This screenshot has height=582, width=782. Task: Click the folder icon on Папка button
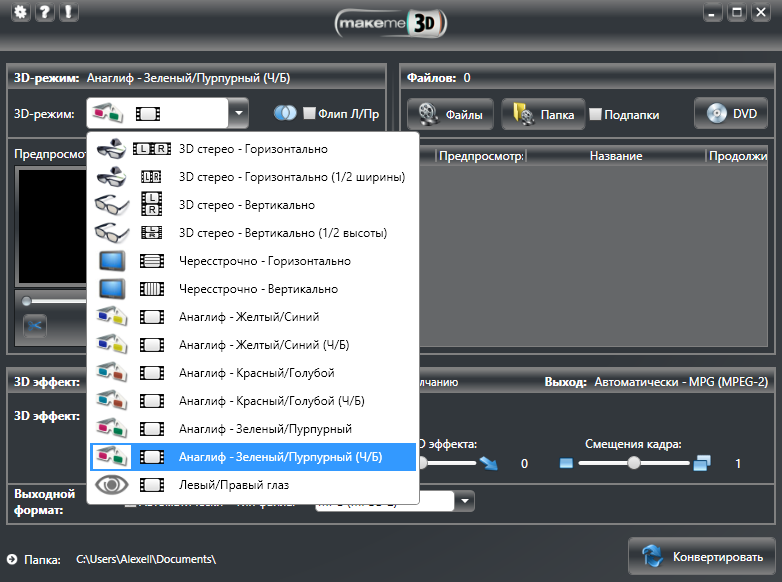523,114
